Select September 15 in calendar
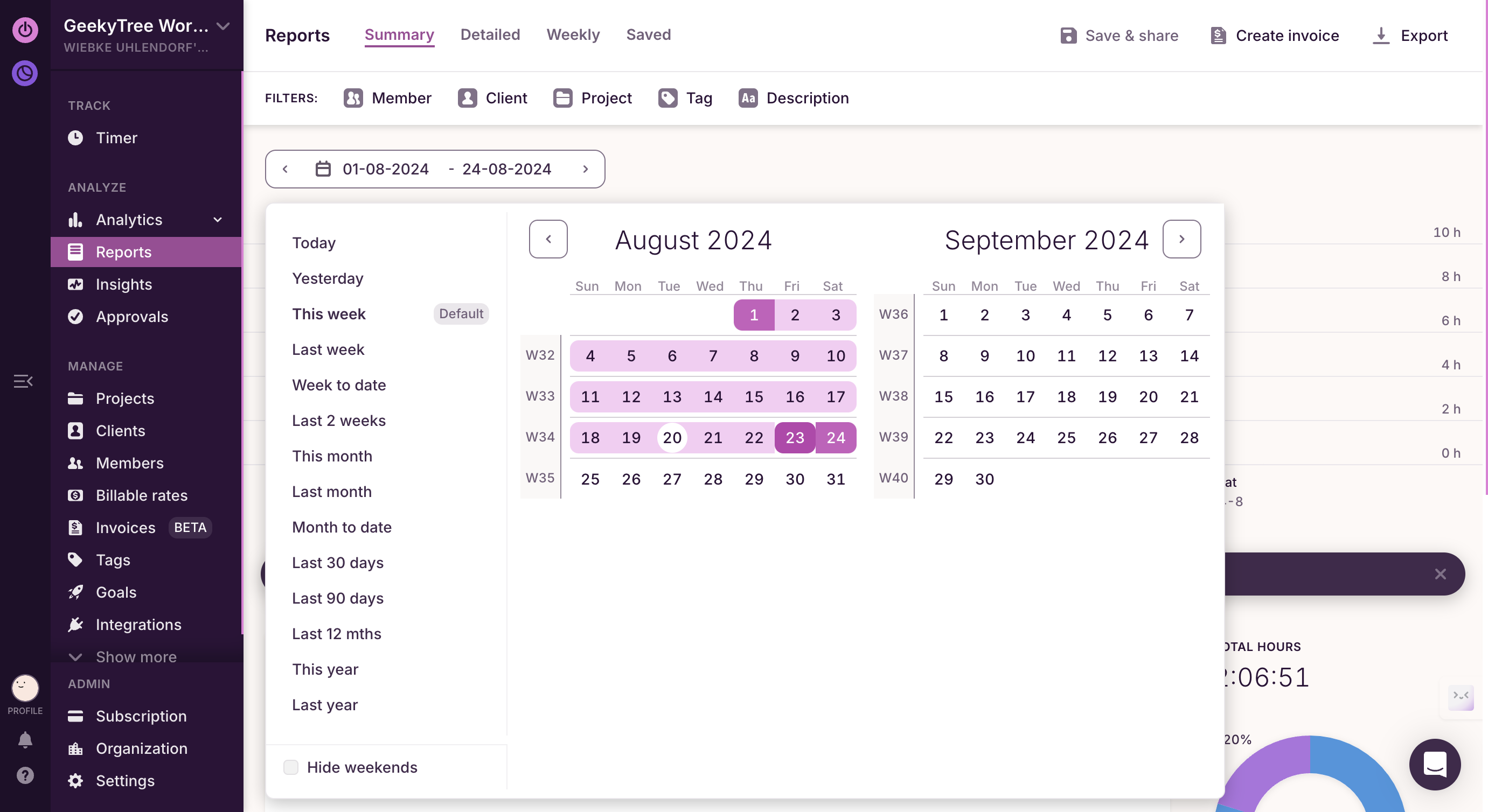The width and height of the screenshot is (1488, 812). coord(943,397)
